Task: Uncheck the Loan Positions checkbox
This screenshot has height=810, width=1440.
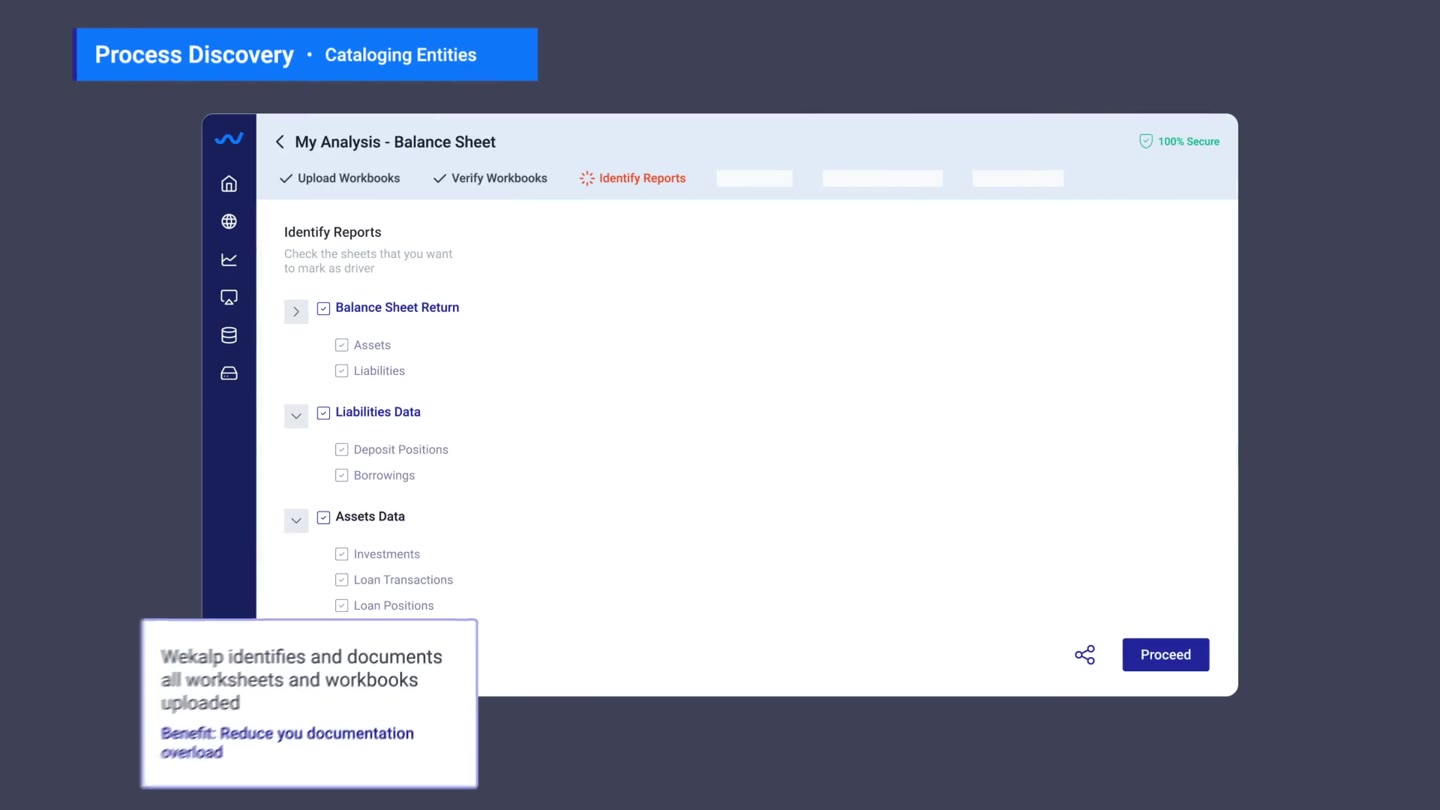Action: 341,606
